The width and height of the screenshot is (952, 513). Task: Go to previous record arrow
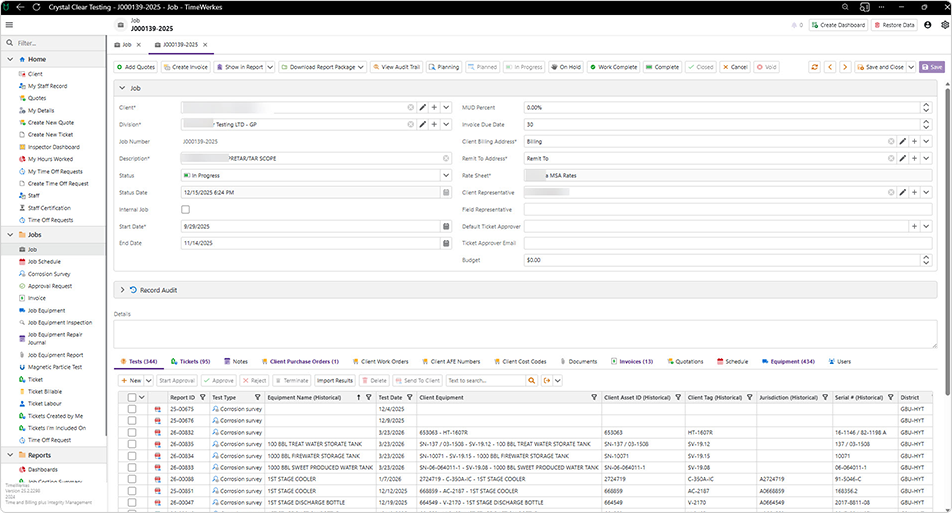(830, 67)
